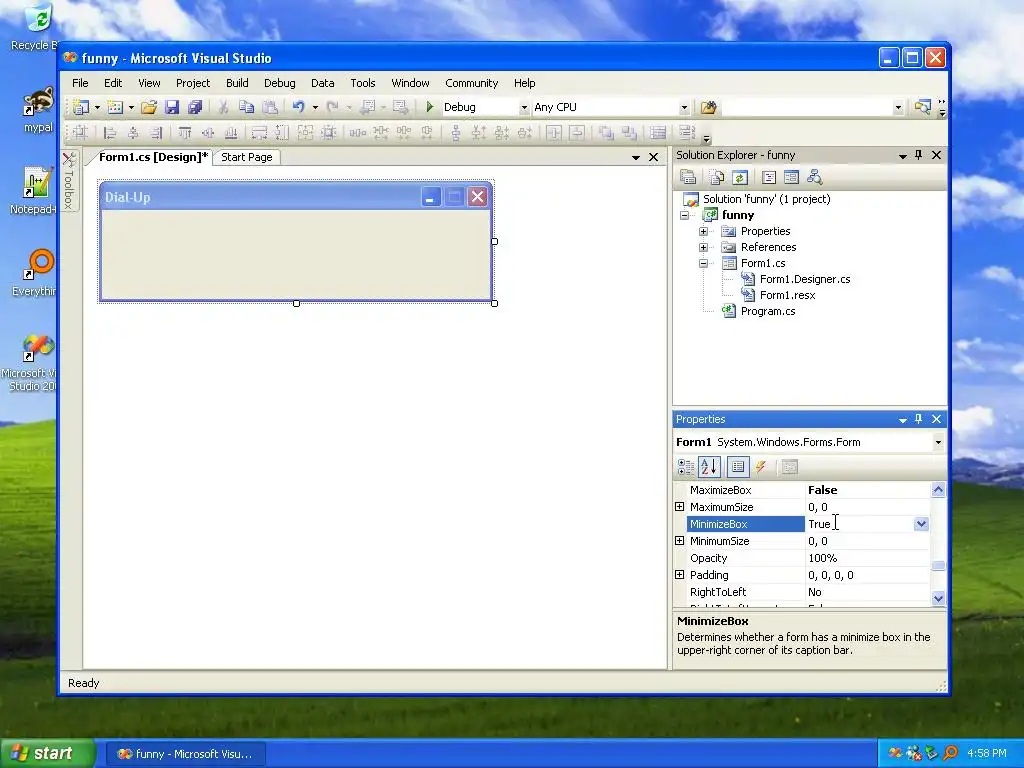Open the MinimizeBox value dropdown arrow

921,524
